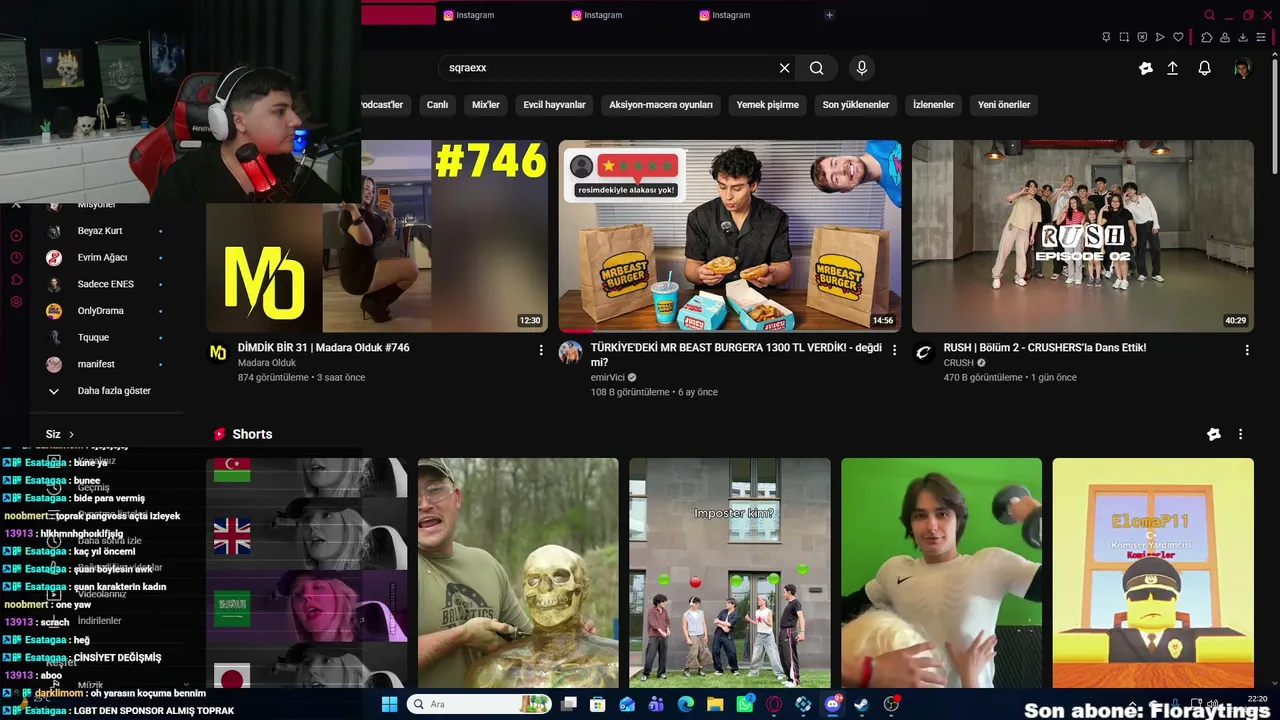Click the Windows taskbar 'Ara' search box

click(x=477, y=704)
